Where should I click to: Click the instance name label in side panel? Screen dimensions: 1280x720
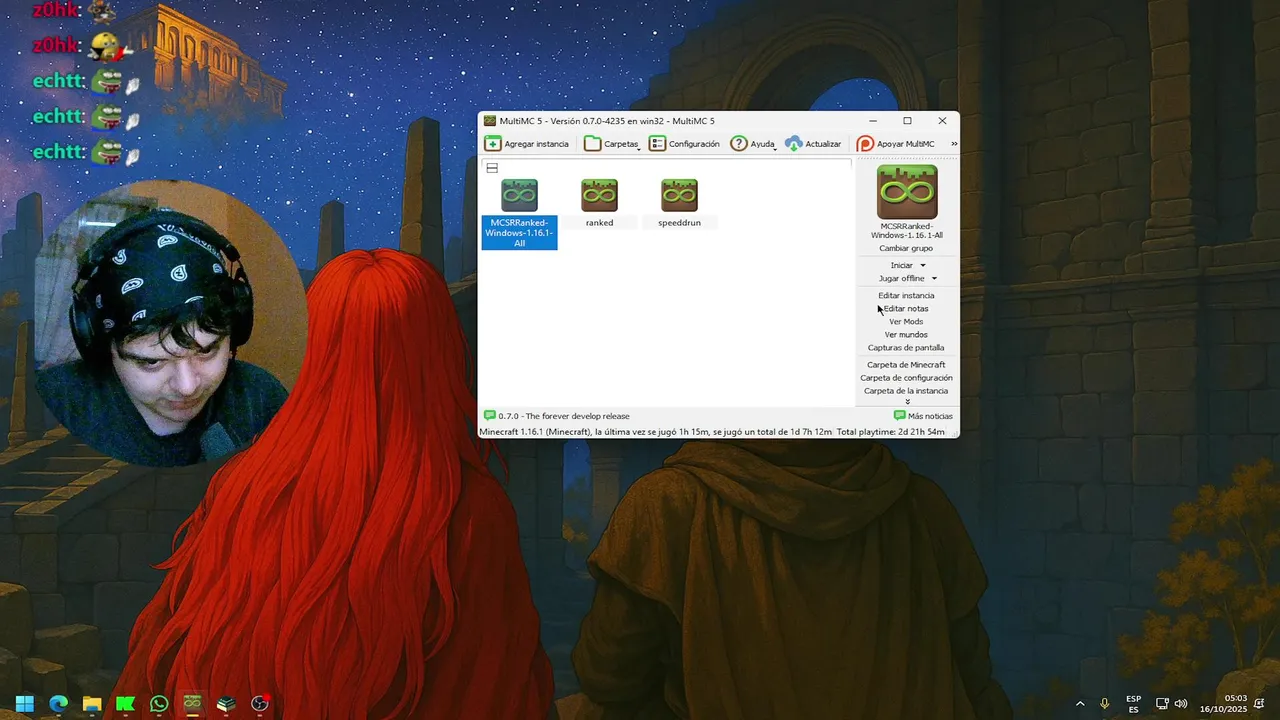click(907, 231)
